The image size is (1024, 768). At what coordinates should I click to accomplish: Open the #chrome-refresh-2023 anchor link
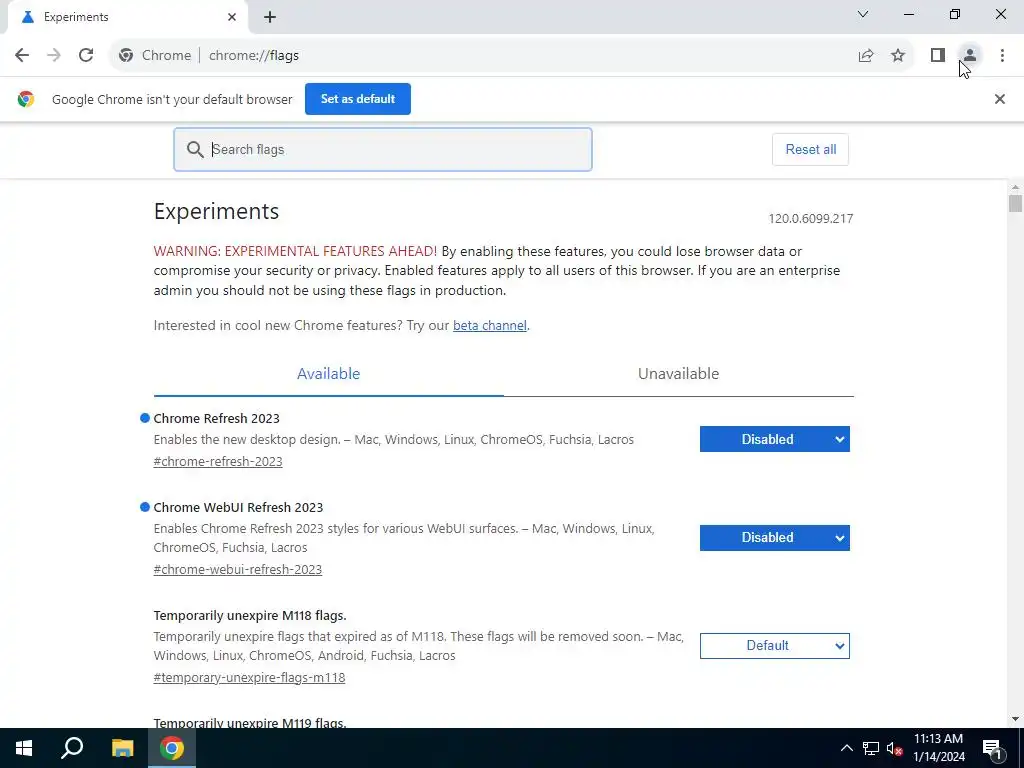218,462
